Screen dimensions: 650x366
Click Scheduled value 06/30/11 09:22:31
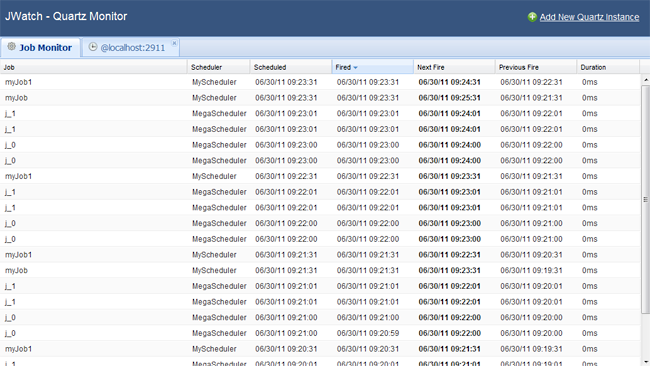pyautogui.click(x=286, y=176)
